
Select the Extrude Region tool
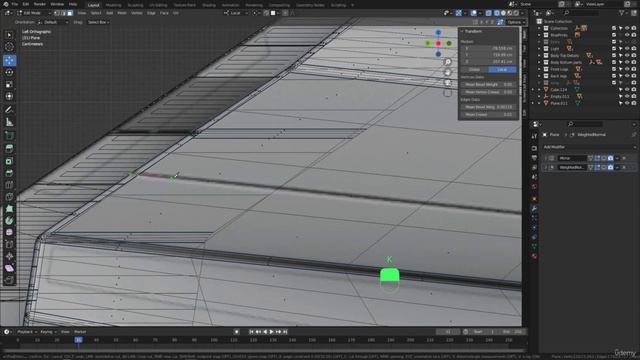coord(9,149)
